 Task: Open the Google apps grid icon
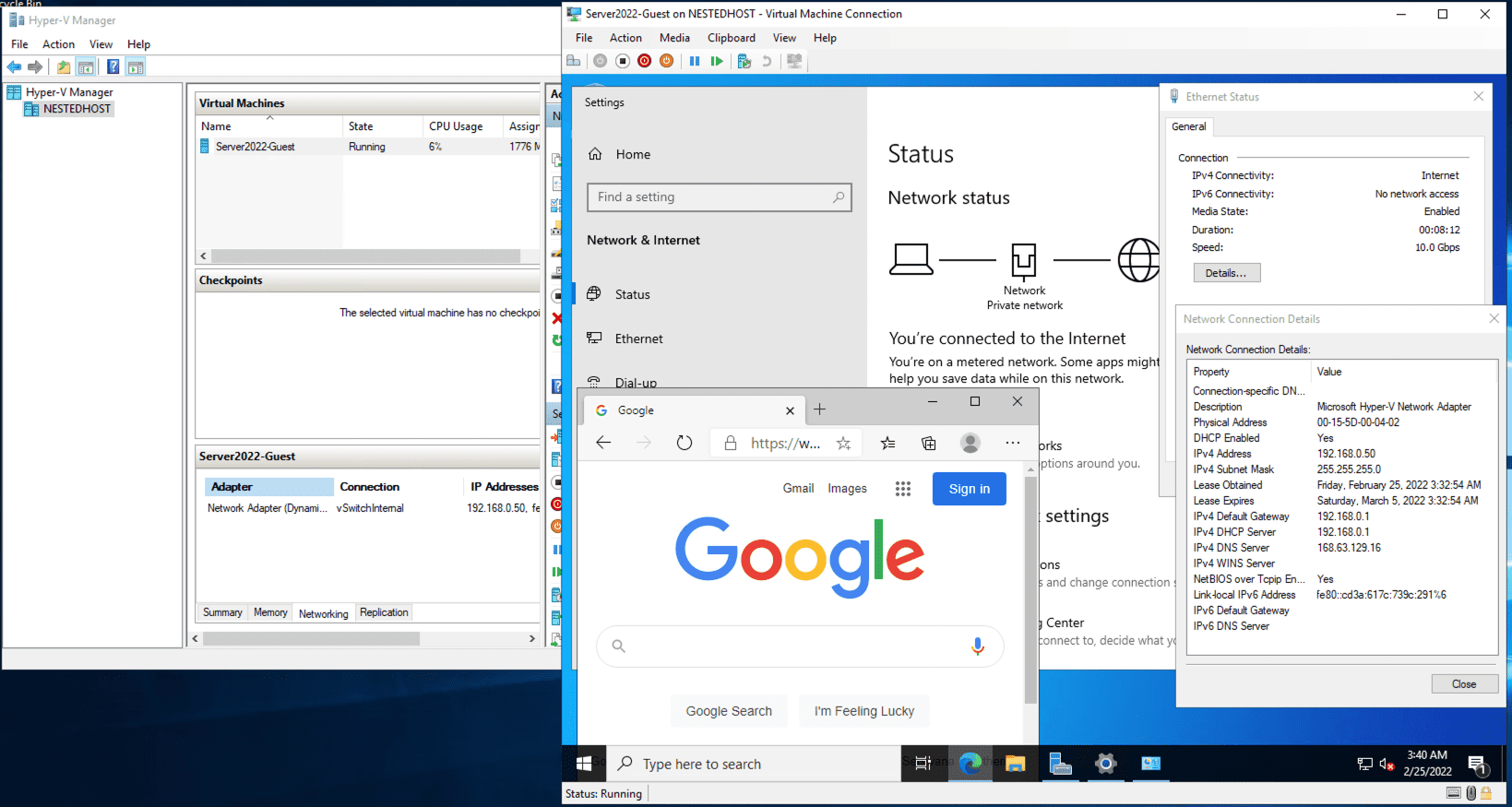pos(903,489)
